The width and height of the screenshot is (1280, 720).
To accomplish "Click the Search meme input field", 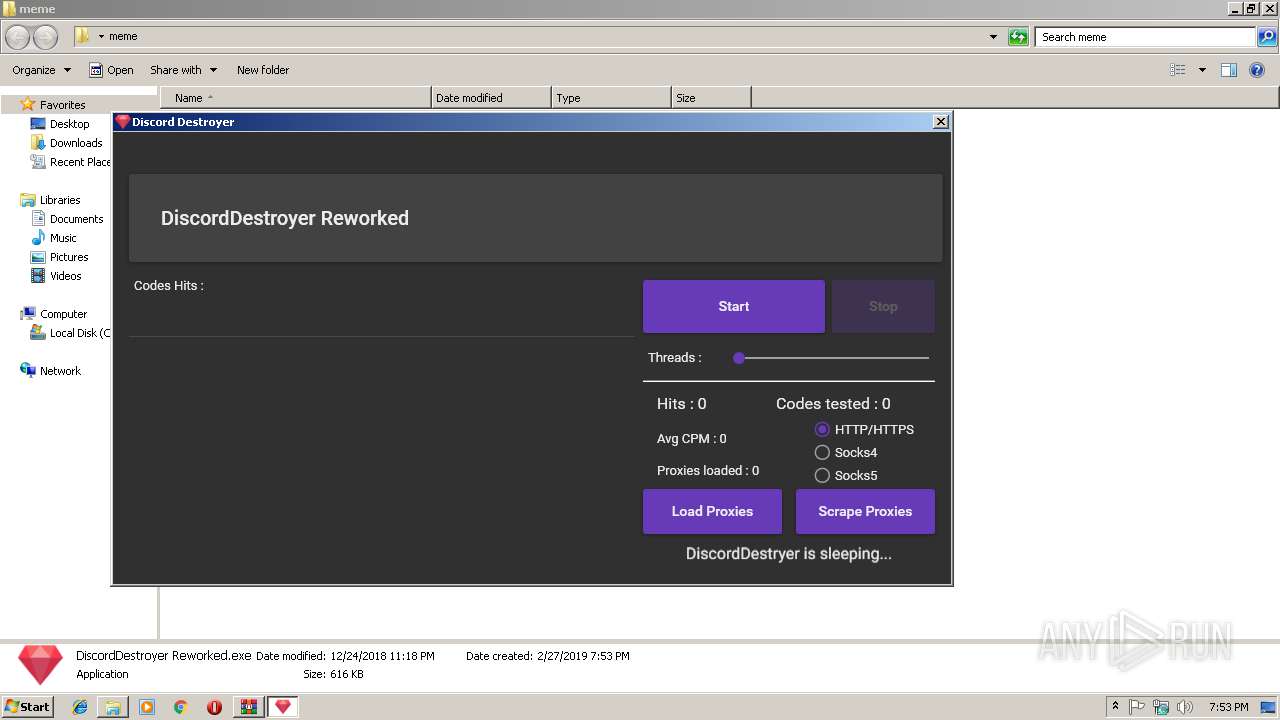I will coord(1145,37).
